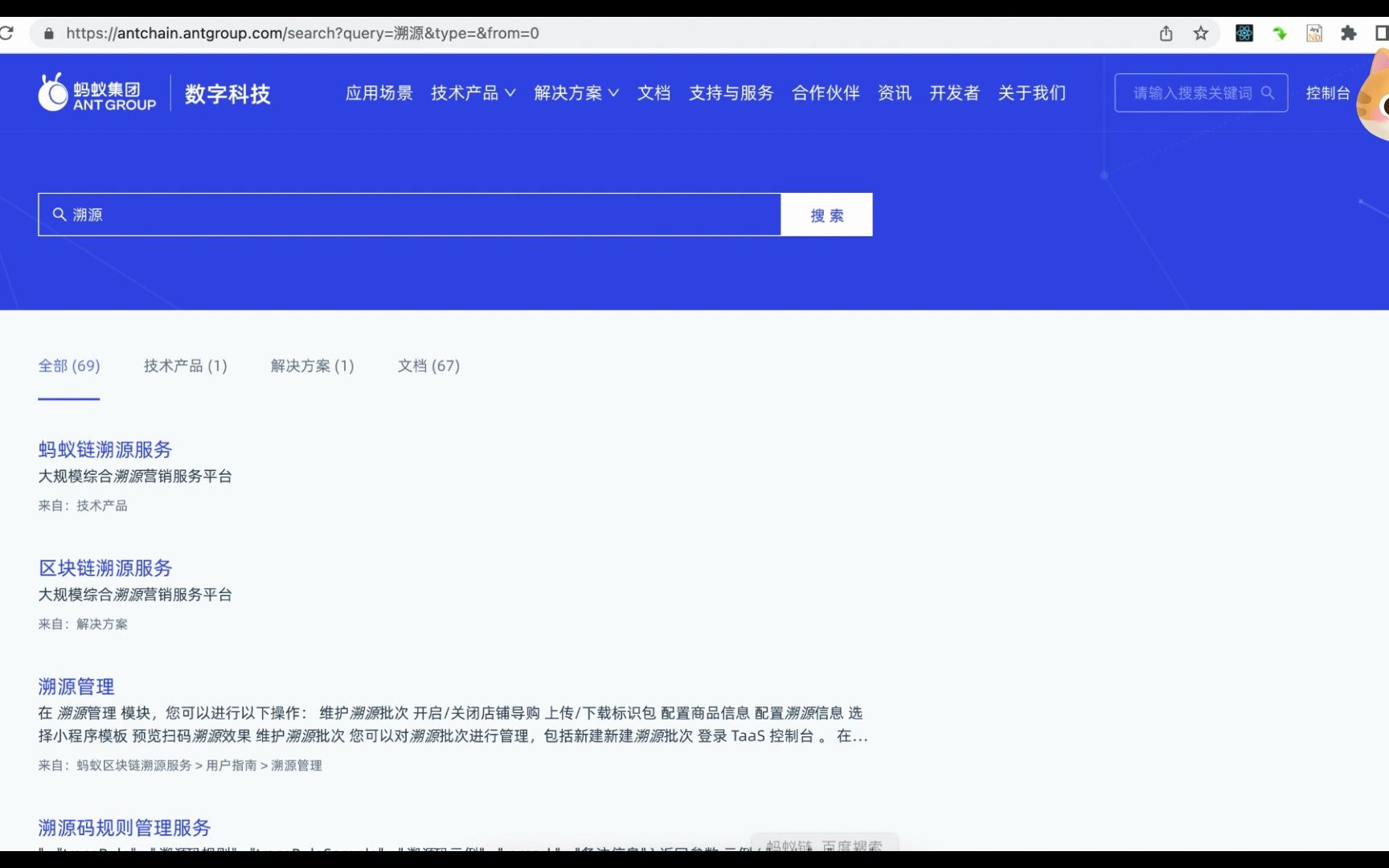Open the Extensions puzzle piece menu
The height and width of the screenshot is (868, 1389).
1349,33
